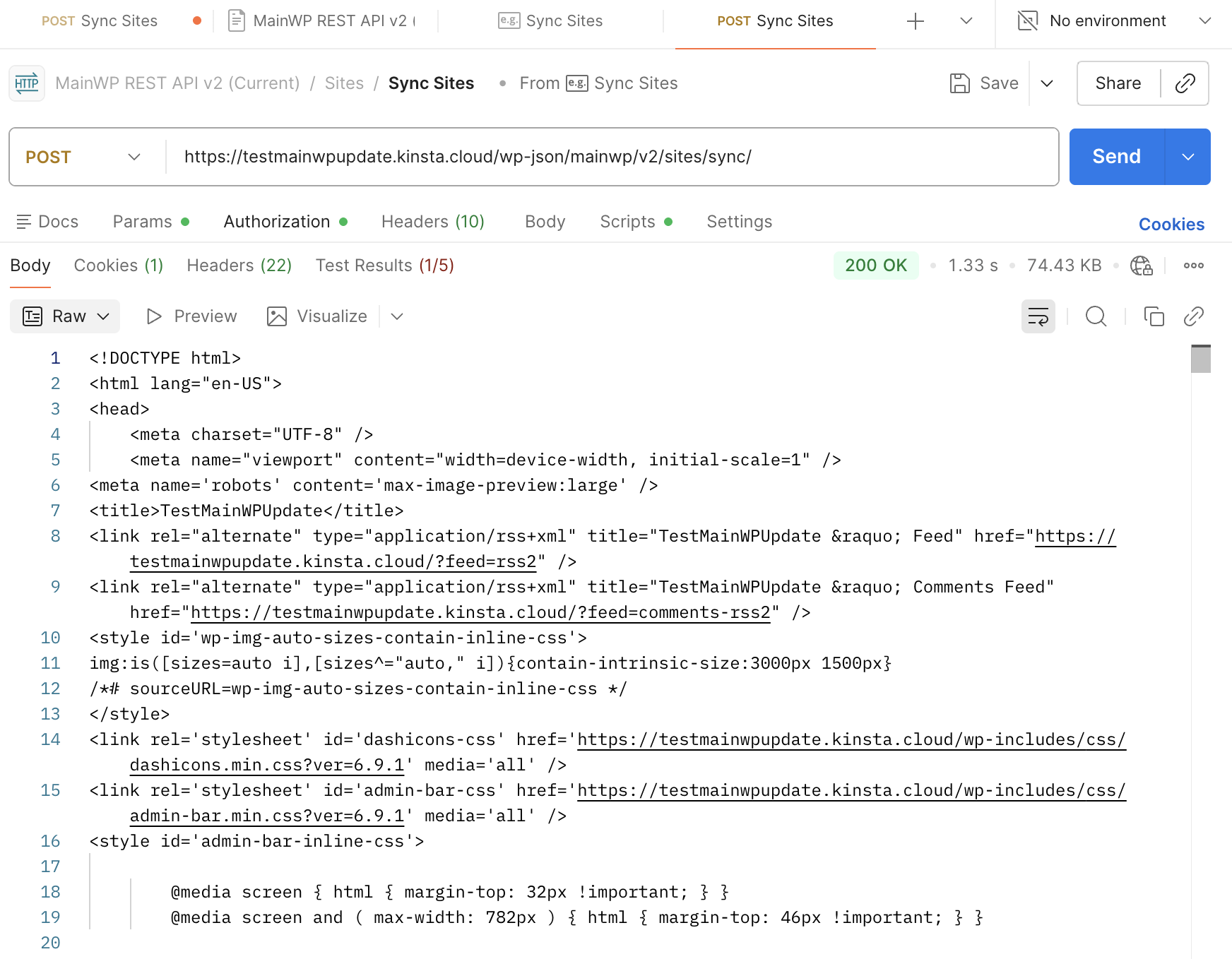Expand the Send button options arrow
Screen dimensions: 1232x959
pyautogui.click(x=1187, y=157)
